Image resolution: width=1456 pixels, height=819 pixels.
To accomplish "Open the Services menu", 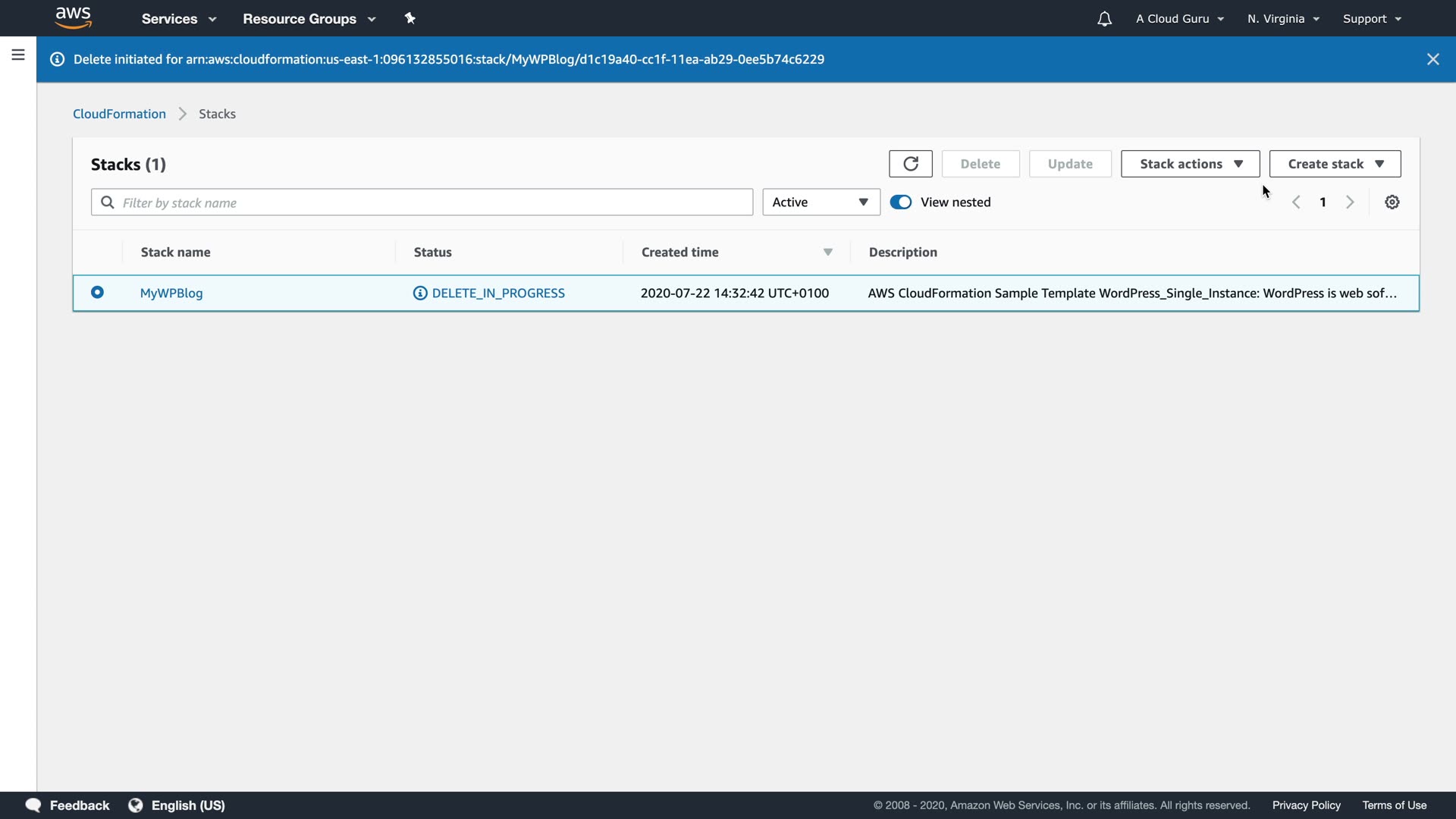I will pos(179,19).
